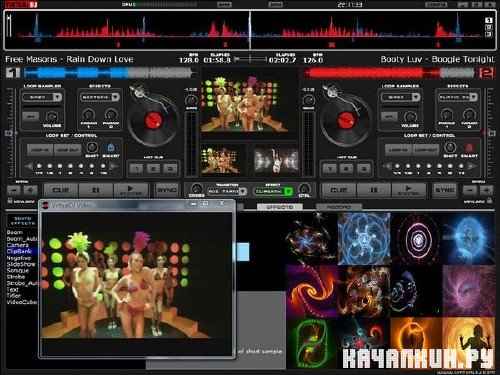Click the left deck pitch bend minus
This screenshot has height=375, width=500.
[14, 190]
